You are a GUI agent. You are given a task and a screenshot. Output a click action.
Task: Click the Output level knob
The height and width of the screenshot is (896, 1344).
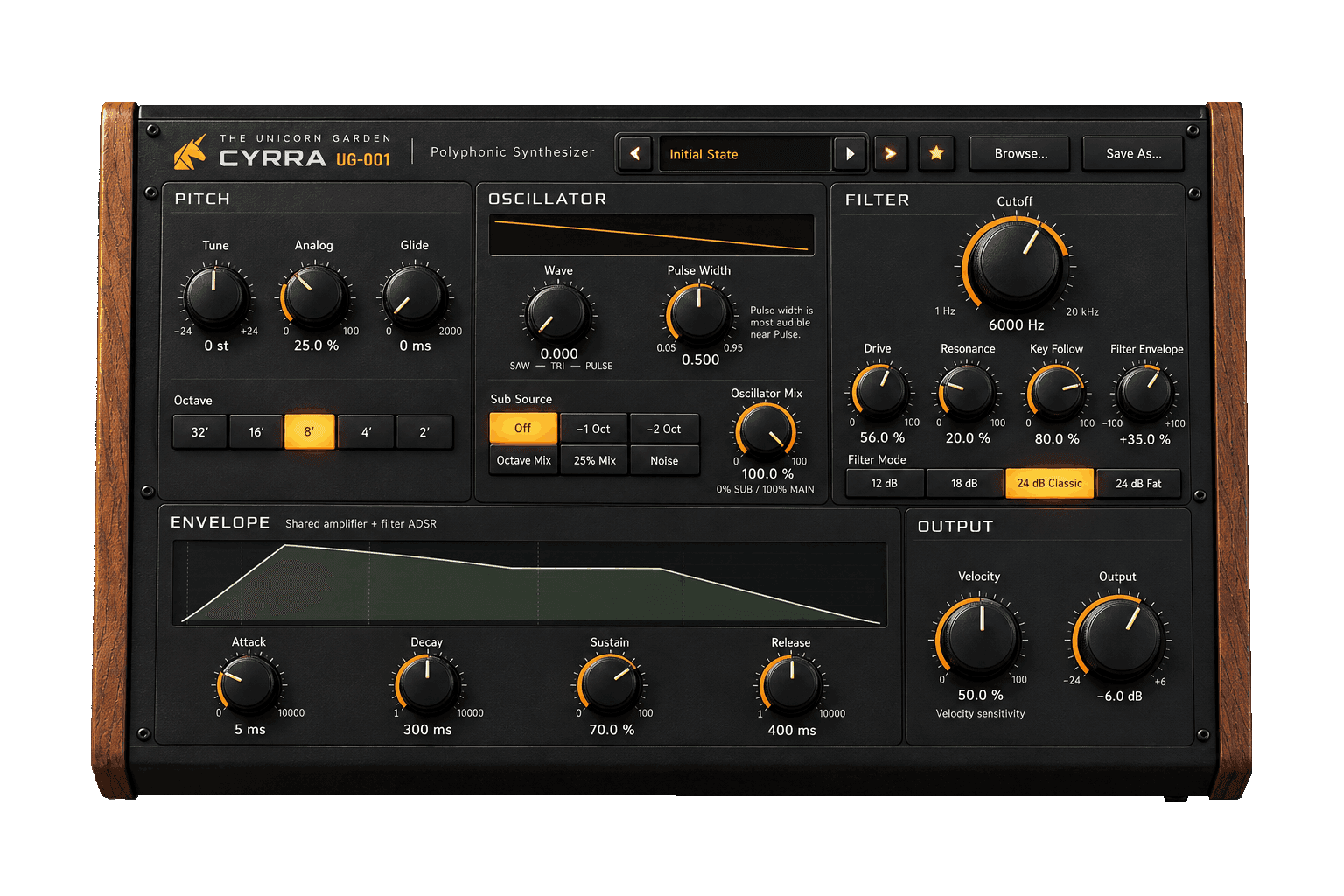point(1119,638)
